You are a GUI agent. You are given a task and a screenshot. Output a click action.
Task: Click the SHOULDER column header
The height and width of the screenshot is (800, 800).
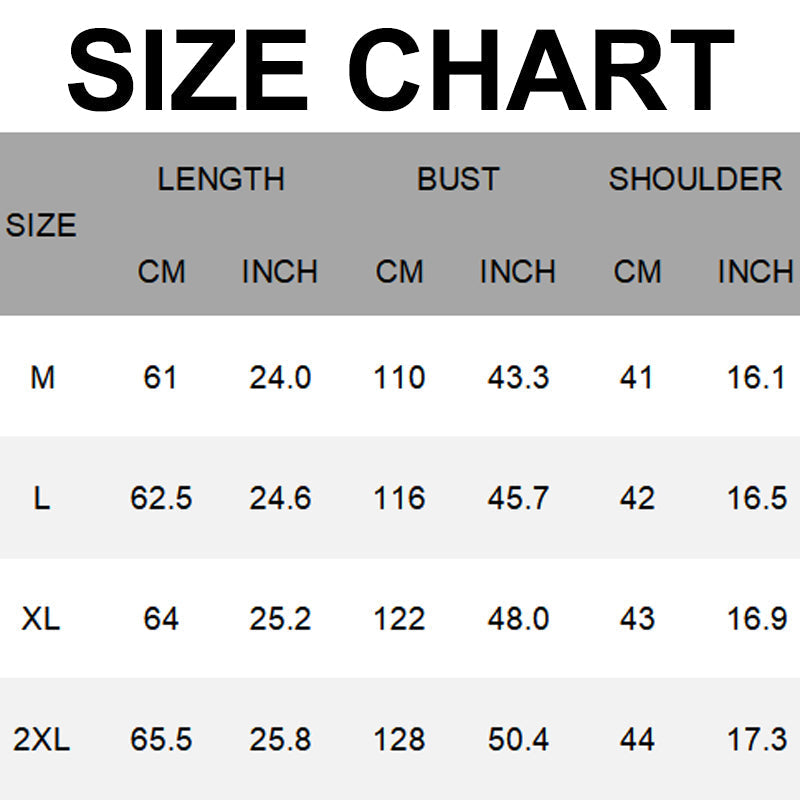(695, 179)
